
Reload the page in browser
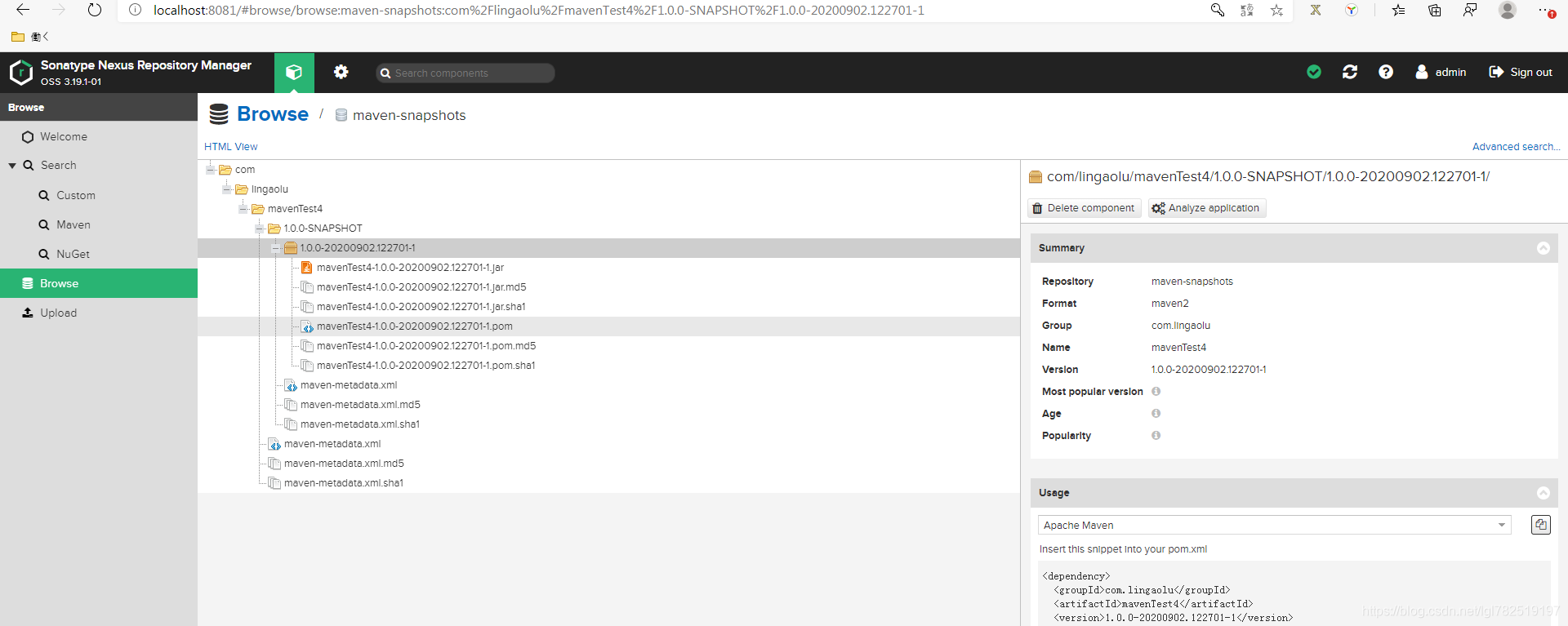point(95,11)
